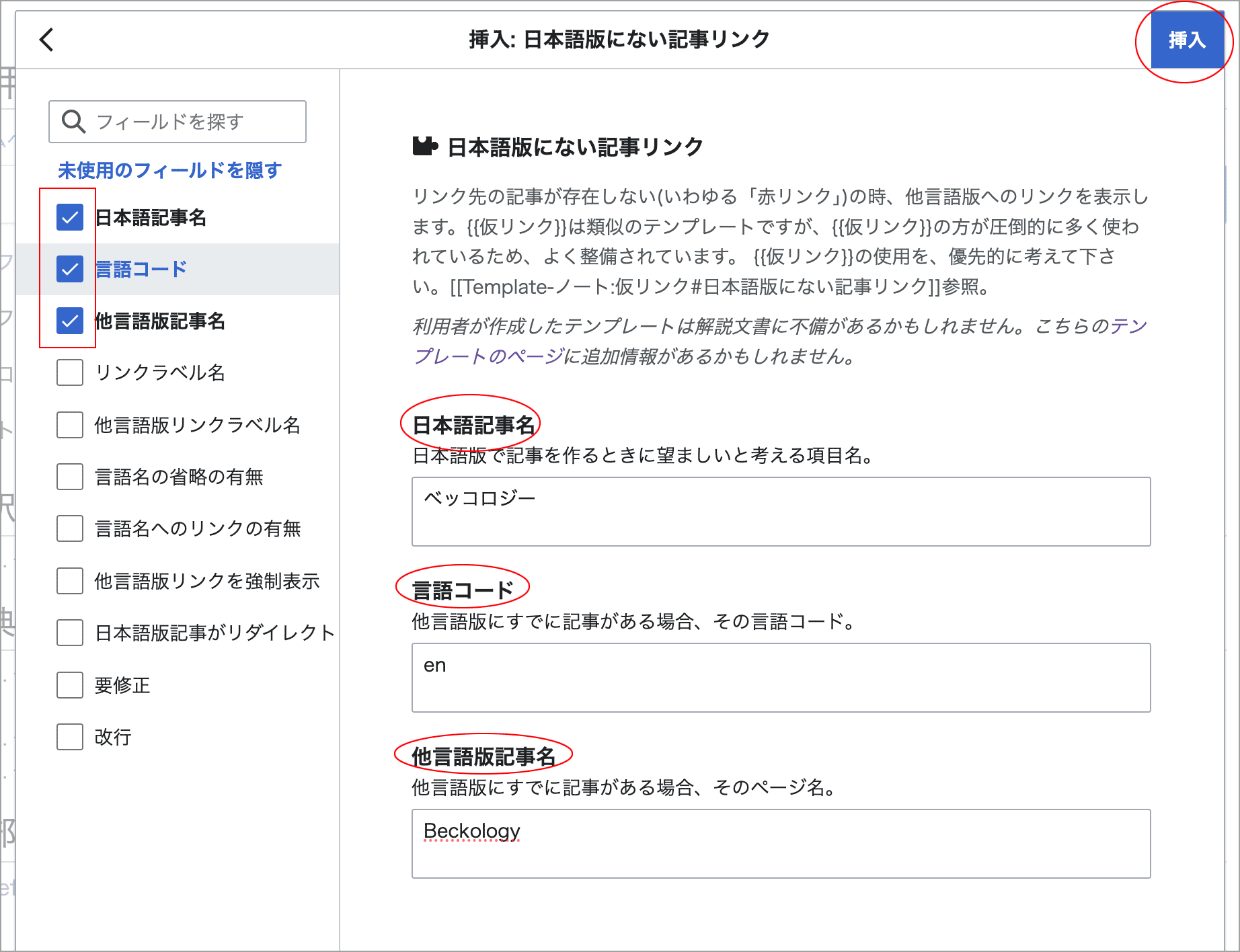Tick the 改行 checkbox
The image size is (1240, 952).
pos(70,737)
